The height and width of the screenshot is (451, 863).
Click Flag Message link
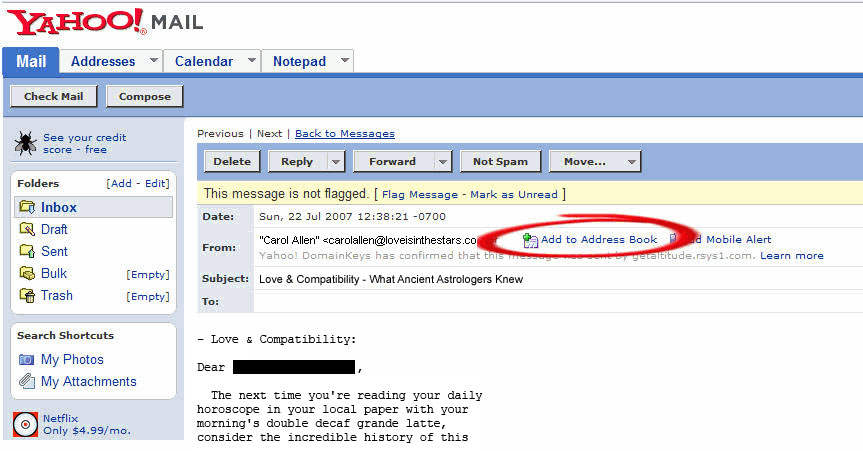coord(420,194)
